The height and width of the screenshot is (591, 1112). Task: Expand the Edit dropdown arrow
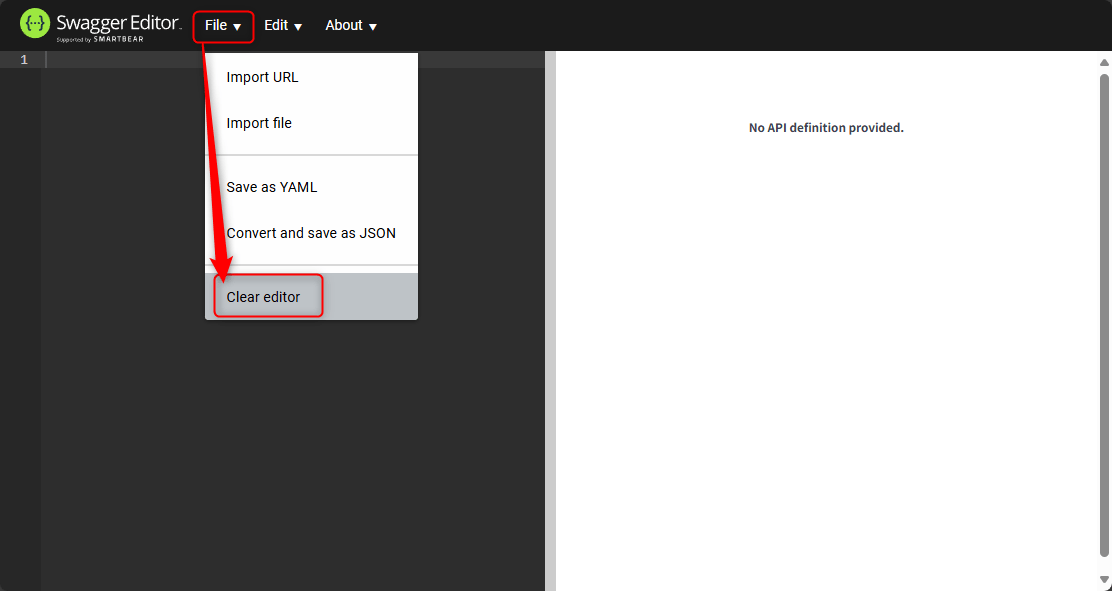click(296, 27)
